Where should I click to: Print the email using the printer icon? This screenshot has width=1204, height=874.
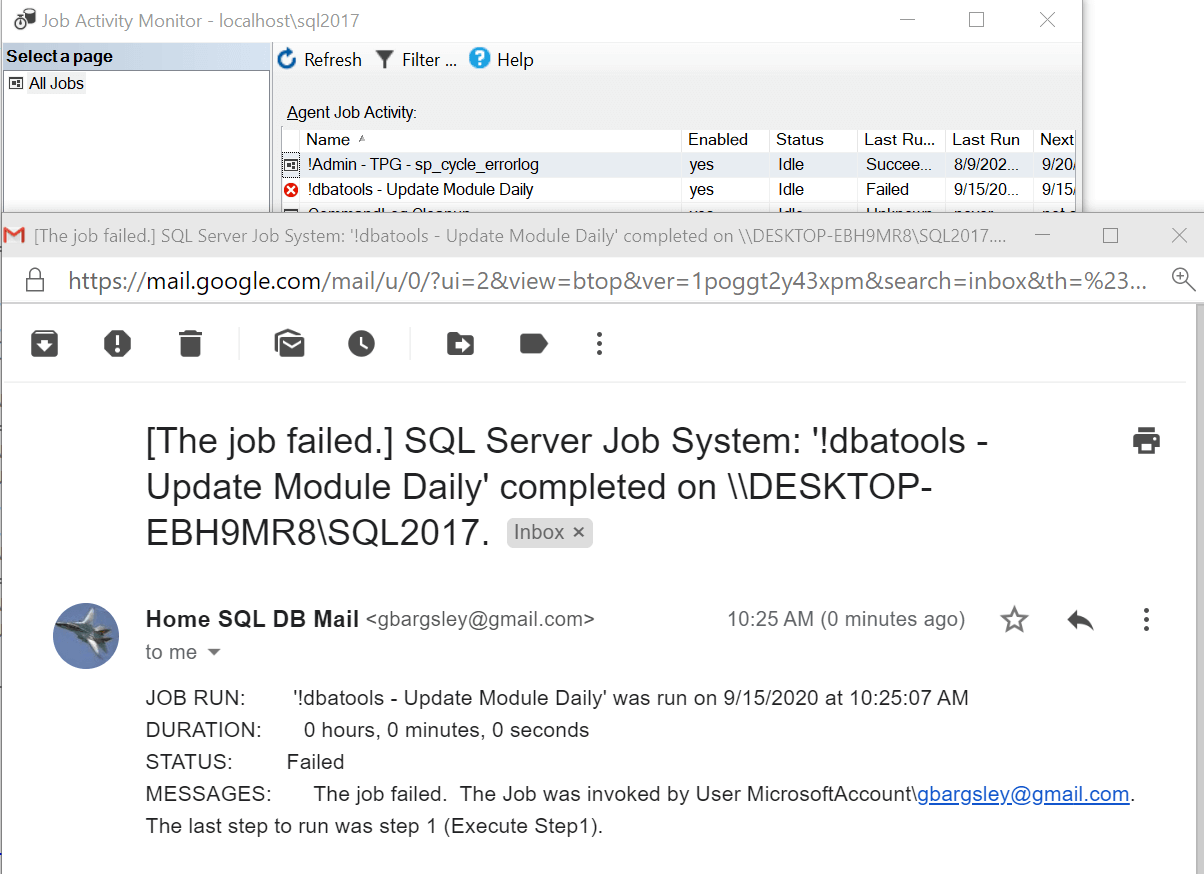tap(1146, 440)
